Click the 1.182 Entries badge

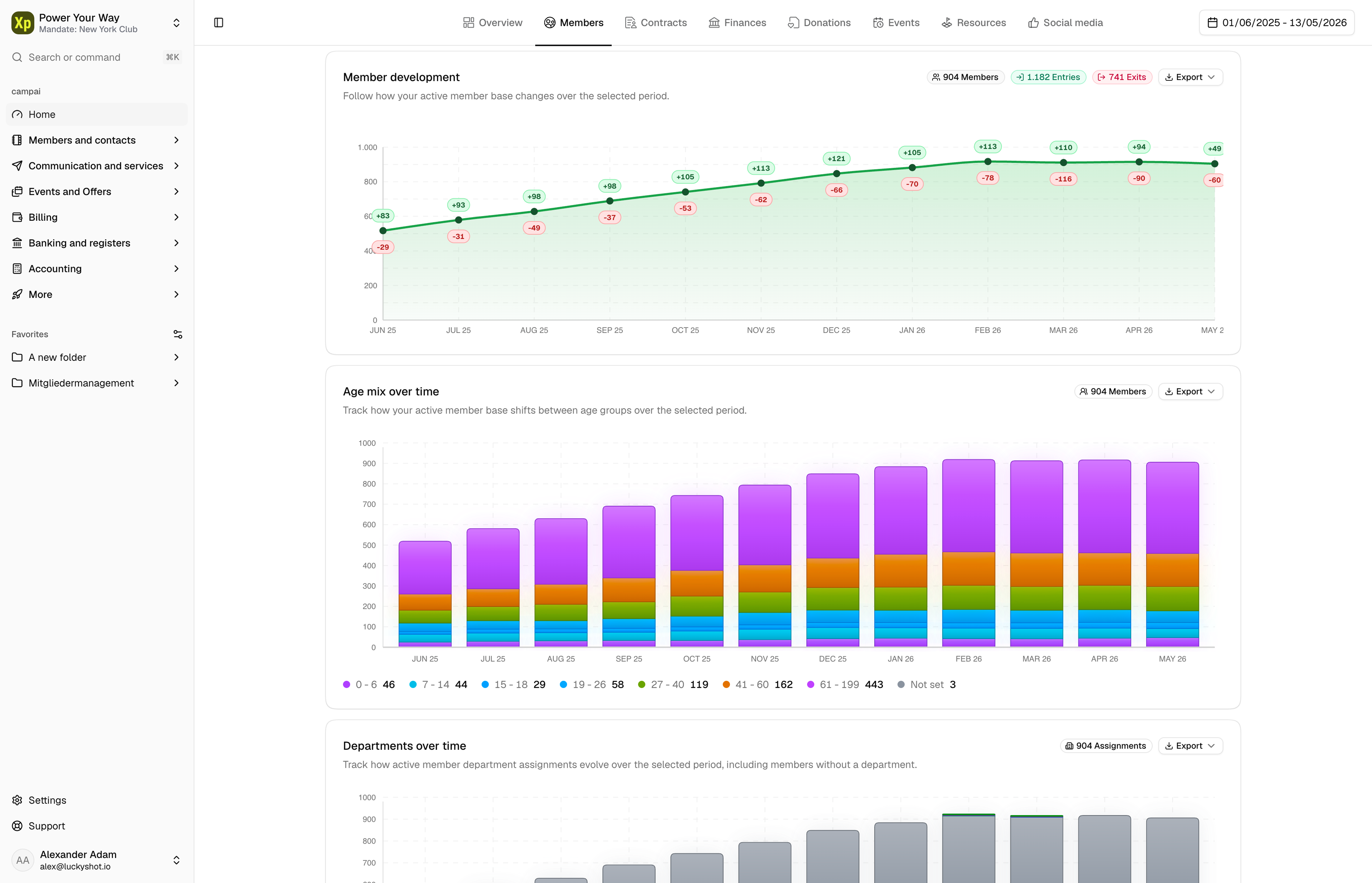click(1048, 78)
